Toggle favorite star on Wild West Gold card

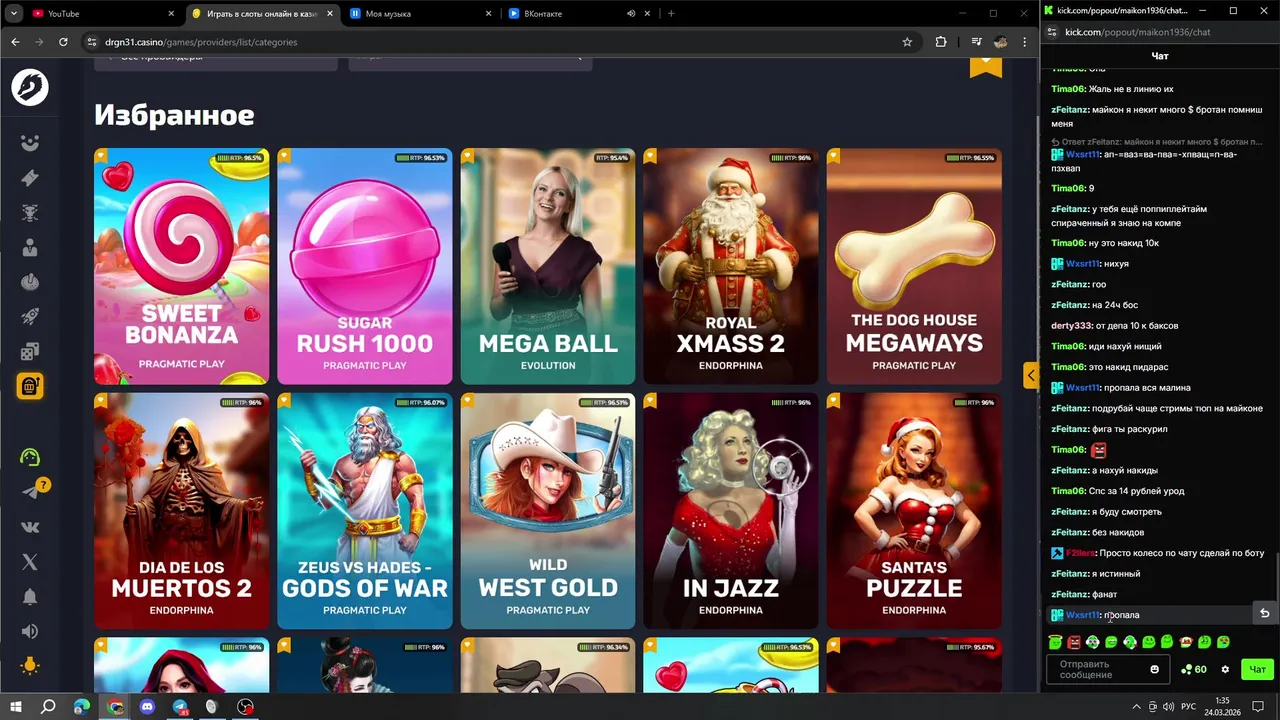point(467,401)
